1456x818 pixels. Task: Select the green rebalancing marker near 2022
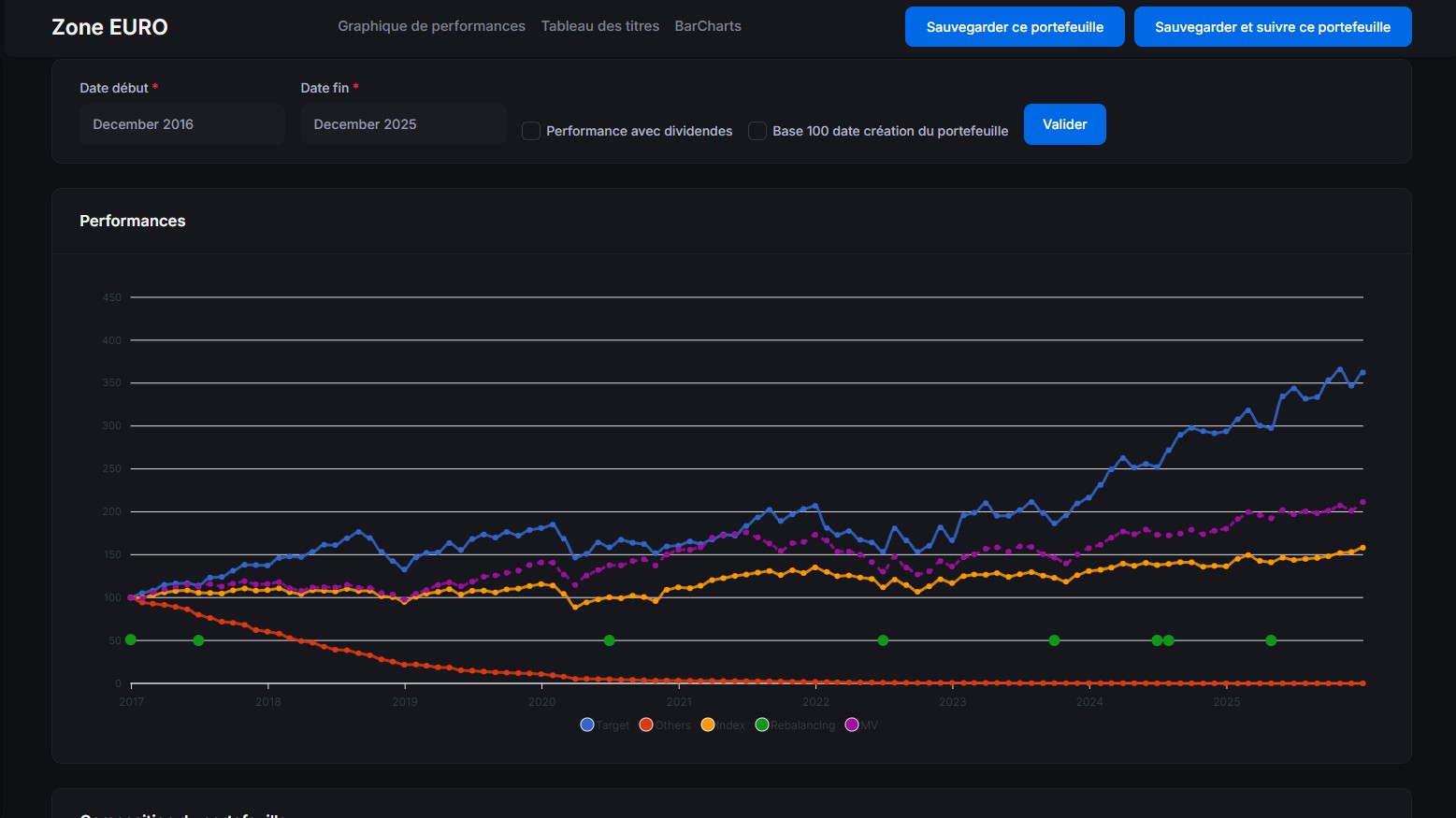pos(883,640)
